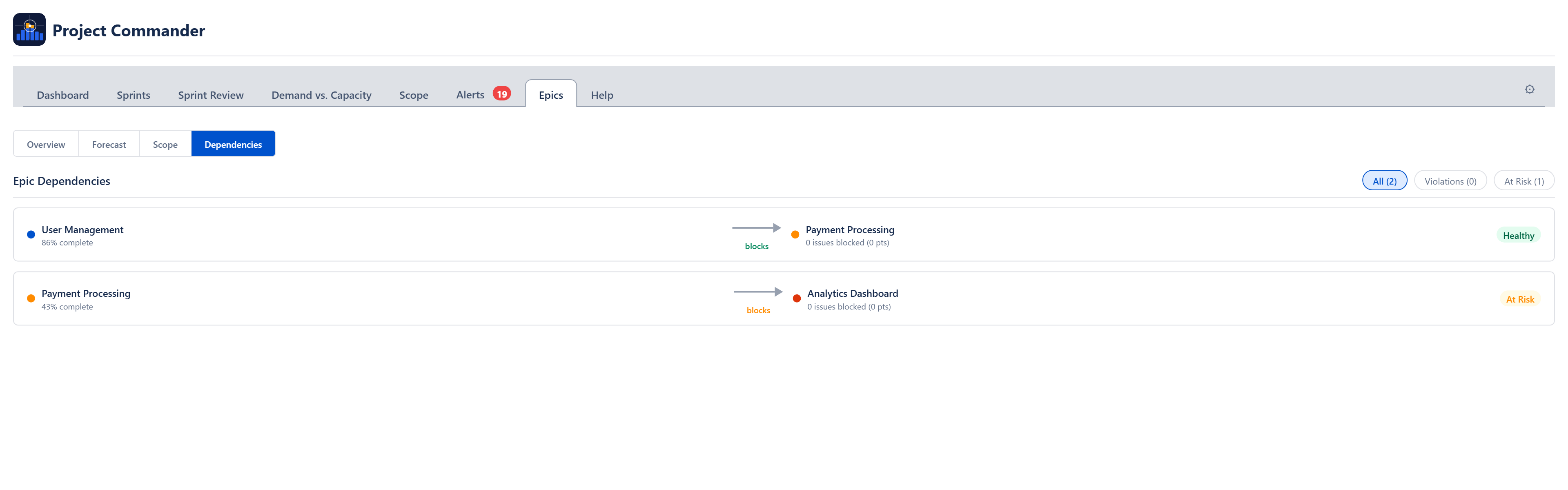The width and height of the screenshot is (1568, 490).
Task: Enable the Violations (0) filter
Action: (1450, 180)
